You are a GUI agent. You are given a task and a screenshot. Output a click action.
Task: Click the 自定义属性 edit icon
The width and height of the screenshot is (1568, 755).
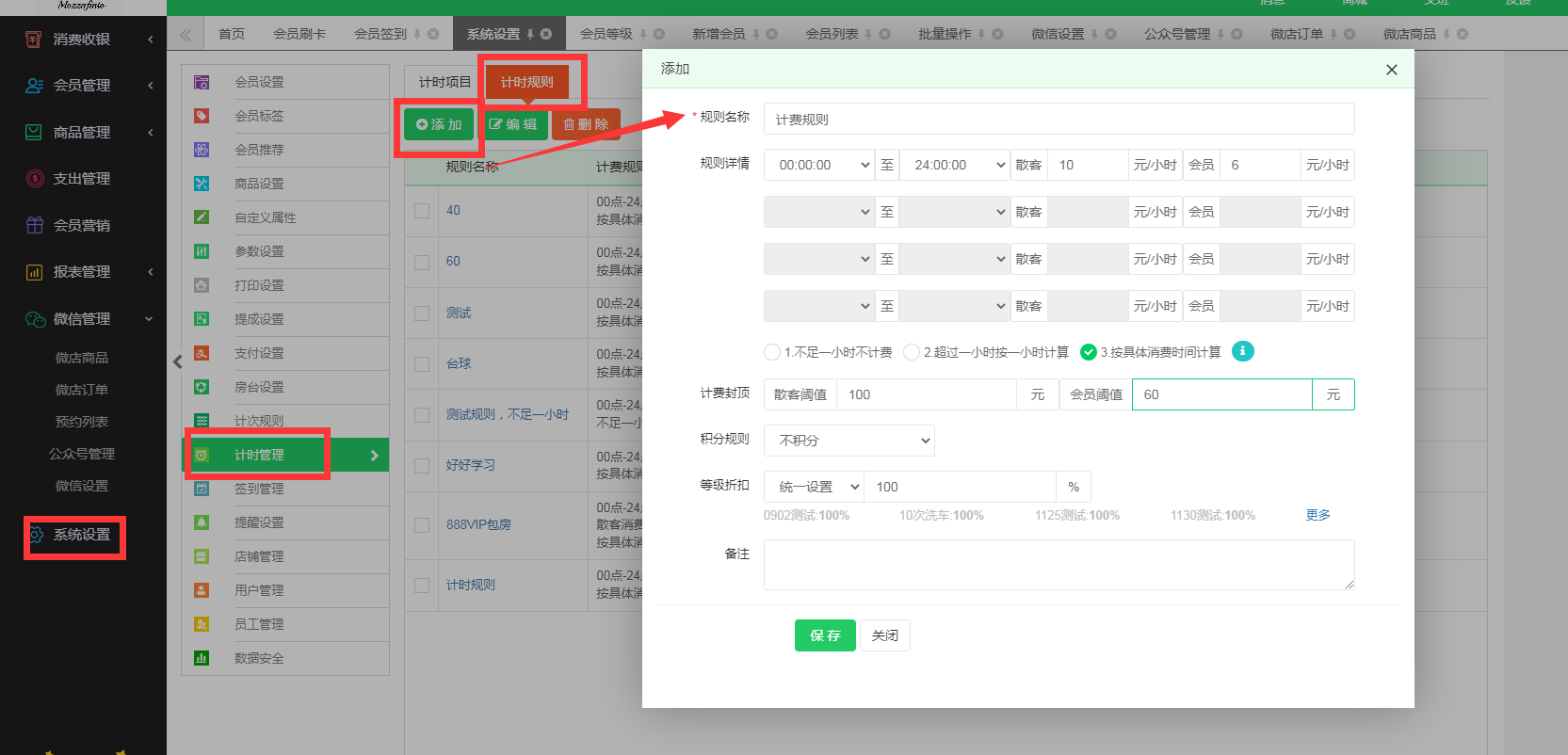[202, 217]
